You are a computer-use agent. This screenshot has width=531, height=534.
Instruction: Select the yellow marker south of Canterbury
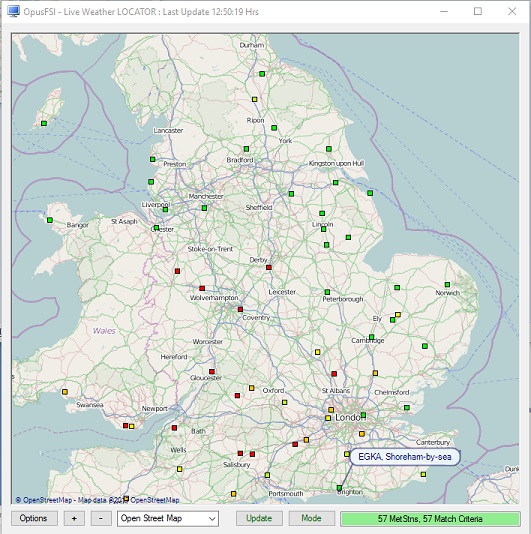coord(423,474)
